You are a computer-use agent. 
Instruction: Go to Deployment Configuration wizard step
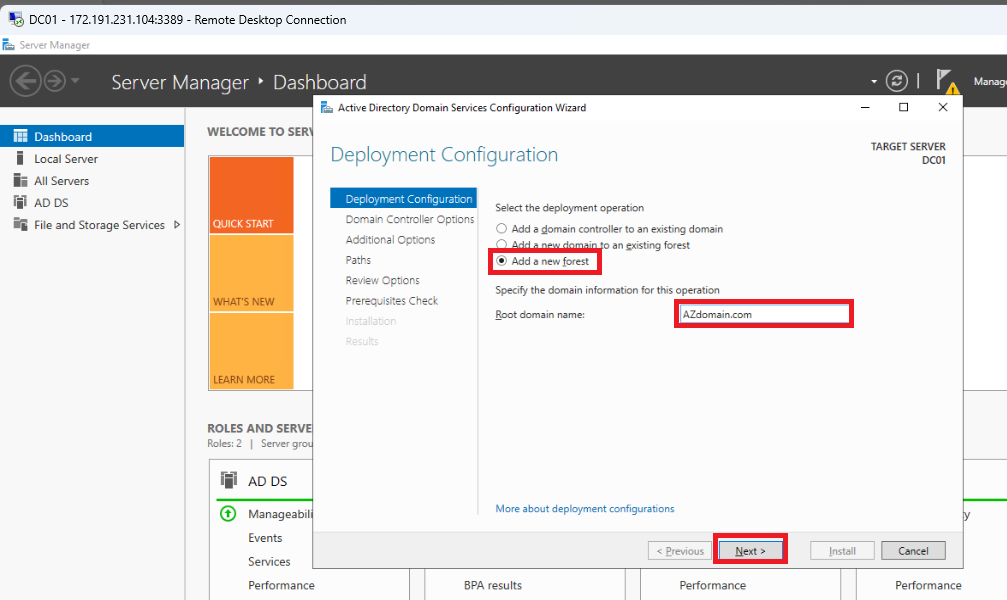(403, 199)
